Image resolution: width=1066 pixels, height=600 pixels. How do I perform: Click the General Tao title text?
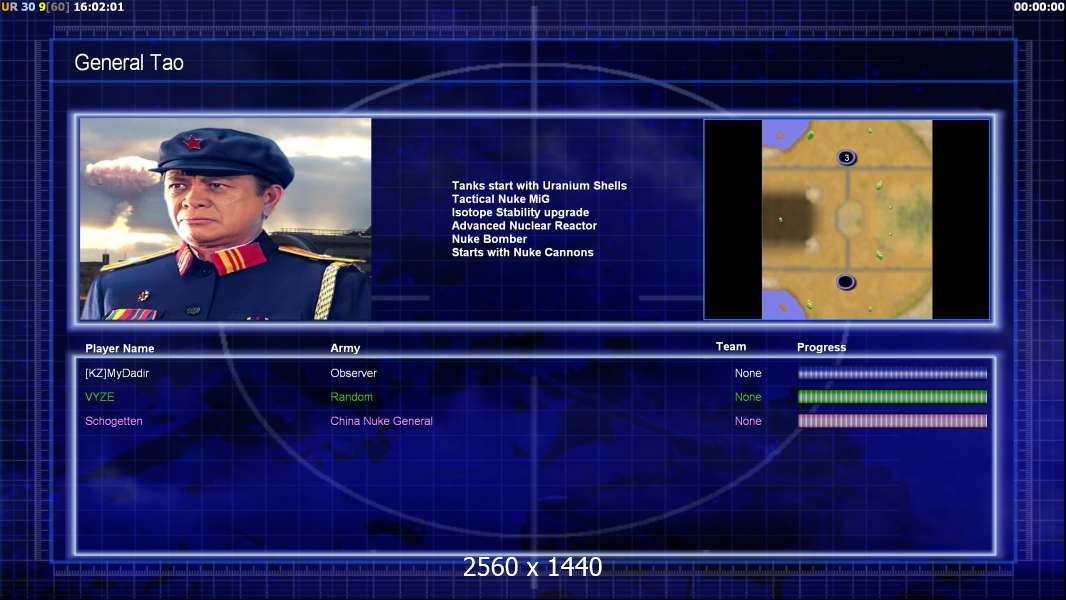128,63
